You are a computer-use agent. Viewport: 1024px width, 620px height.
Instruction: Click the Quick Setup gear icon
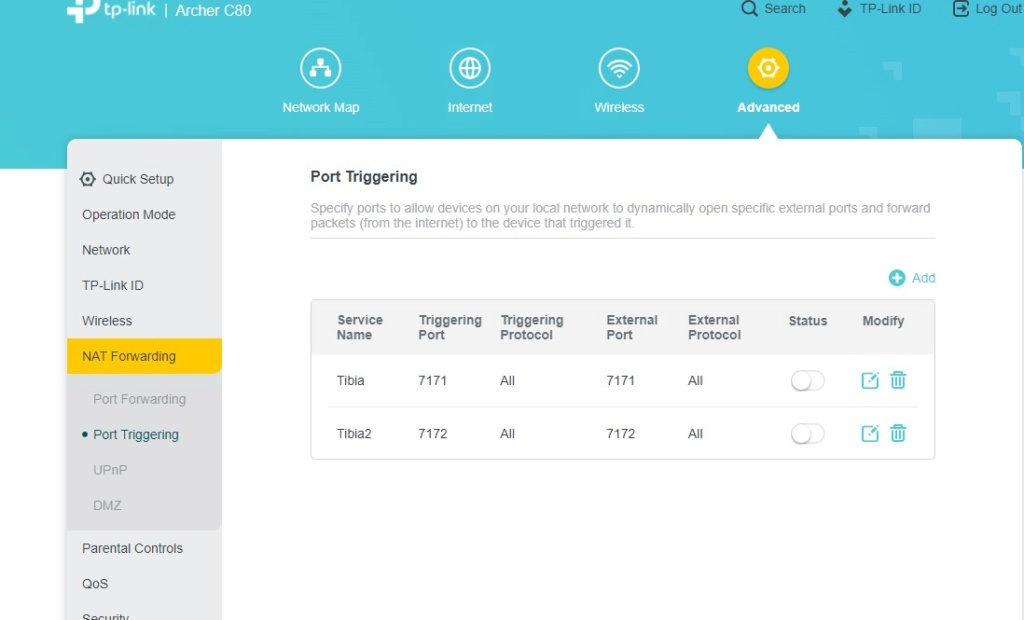[88, 179]
